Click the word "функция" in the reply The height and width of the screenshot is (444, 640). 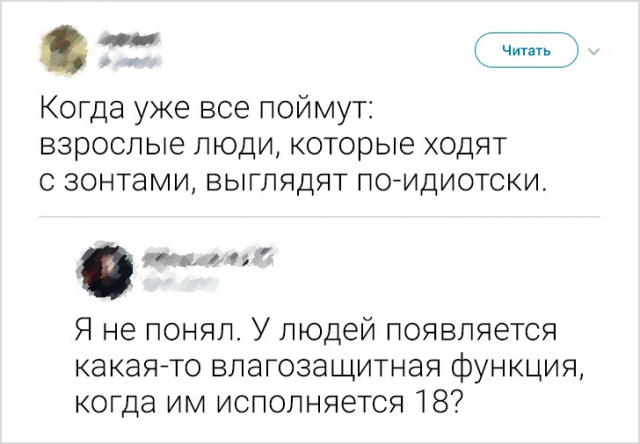pos(517,368)
